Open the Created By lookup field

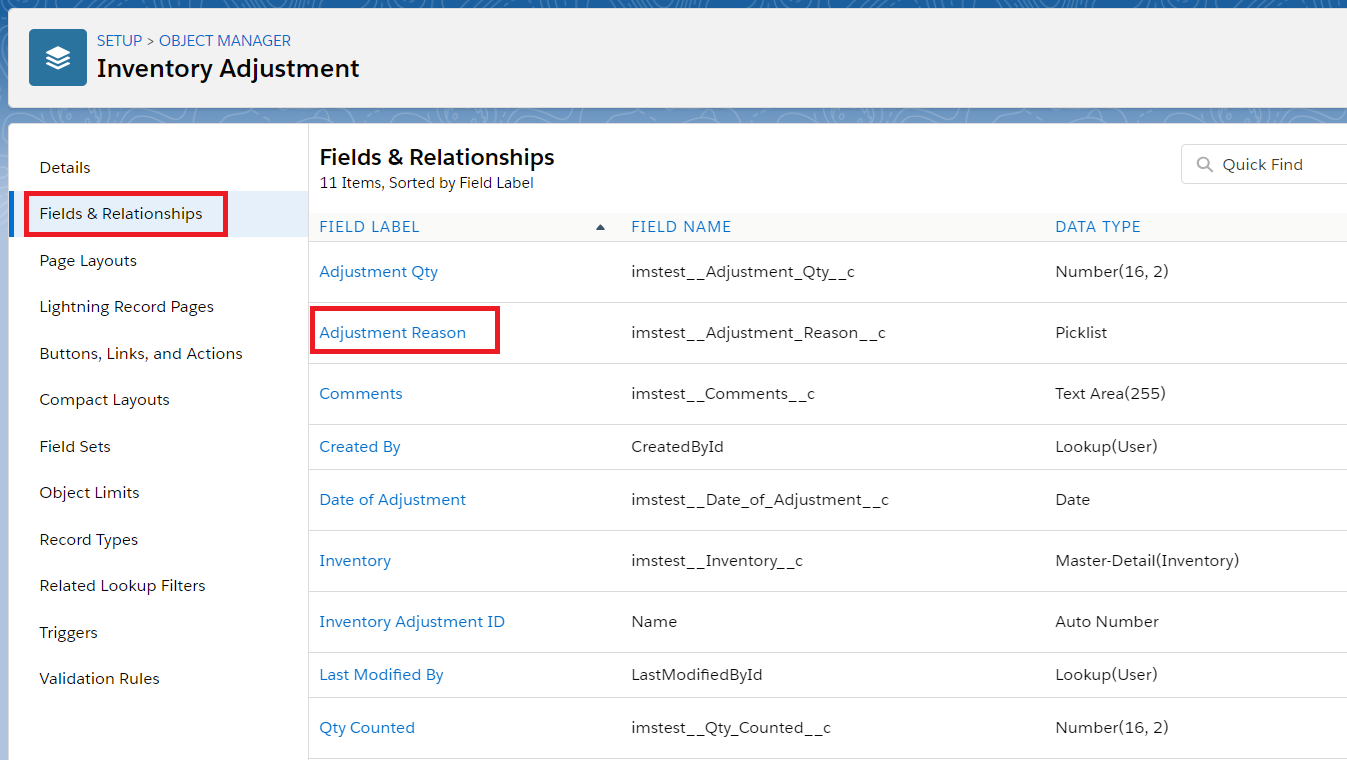point(359,446)
